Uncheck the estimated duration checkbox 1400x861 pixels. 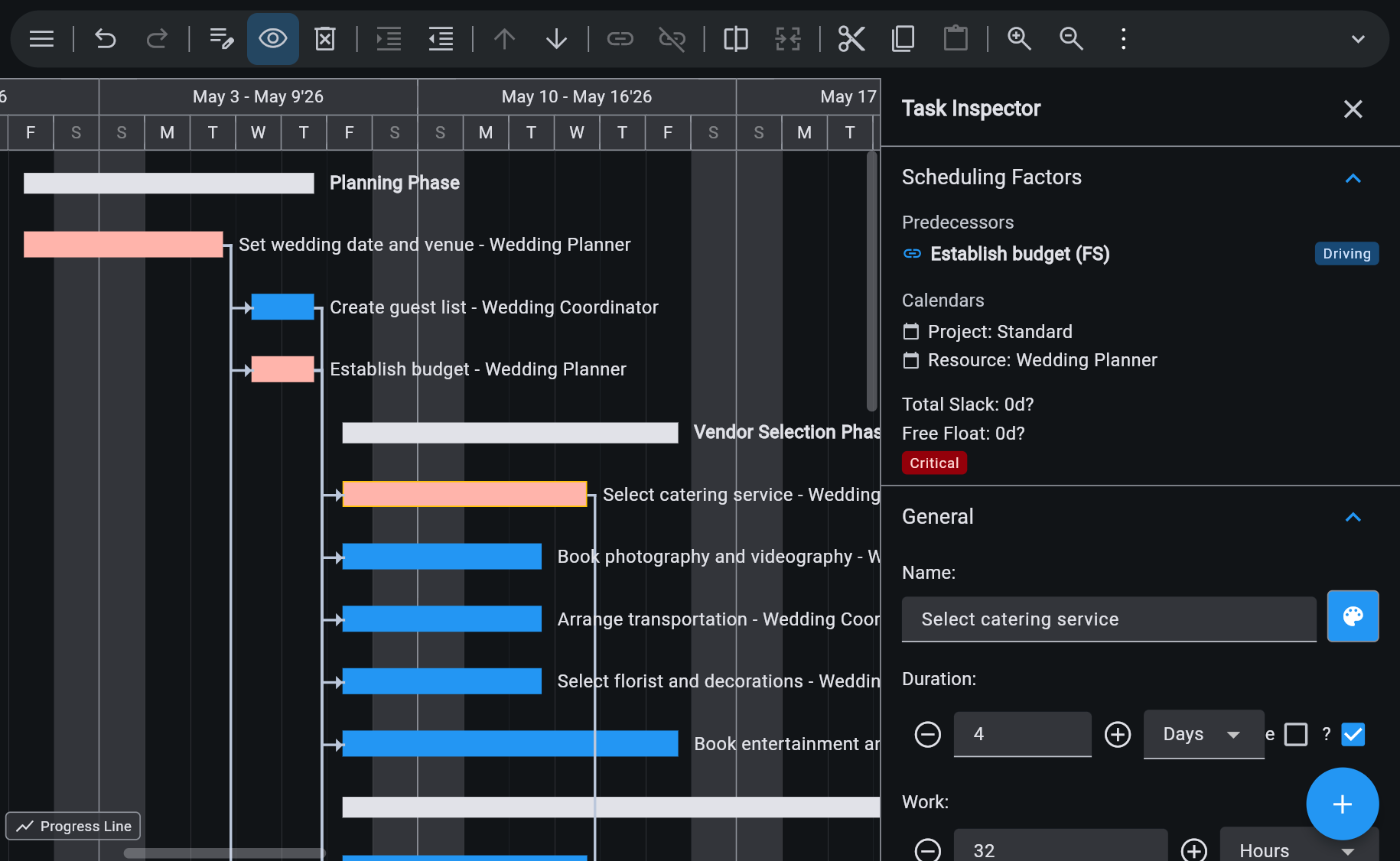point(1353,734)
